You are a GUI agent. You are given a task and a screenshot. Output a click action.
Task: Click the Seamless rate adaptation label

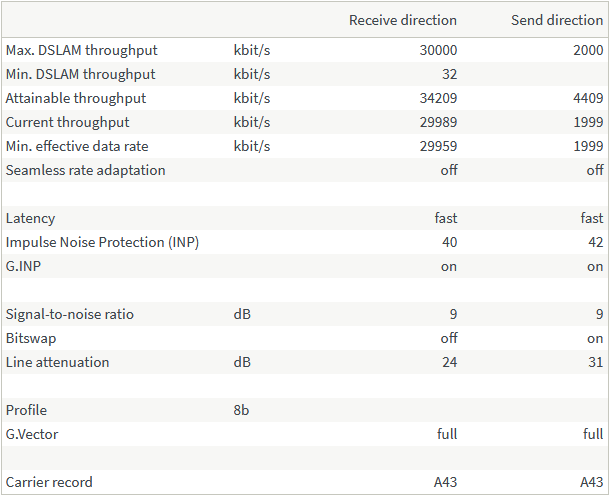pos(85,170)
